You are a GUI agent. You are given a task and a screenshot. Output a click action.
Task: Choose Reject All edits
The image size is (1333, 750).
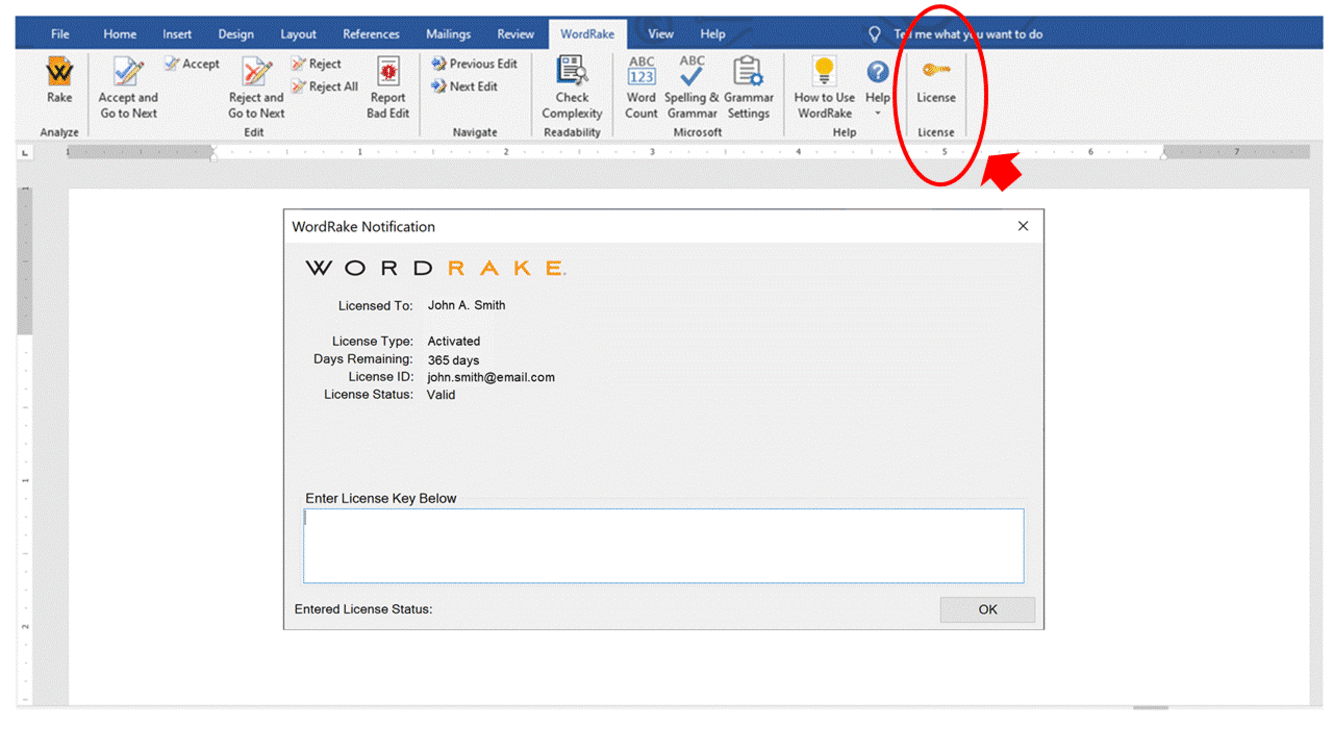[325, 87]
